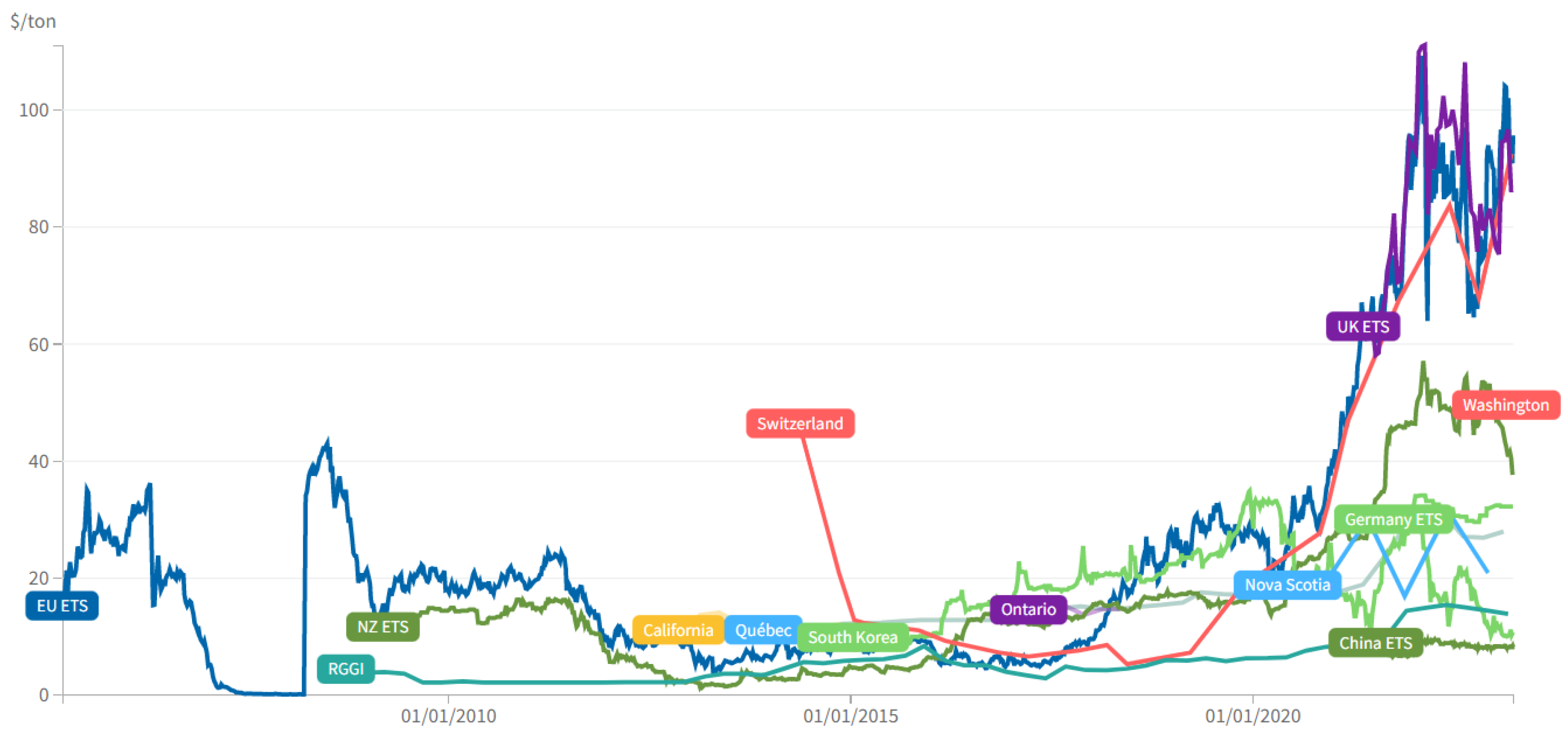Click the 01/01/2020 date tick label
Image resolution: width=1568 pixels, height=741 pixels.
[x=1253, y=716]
